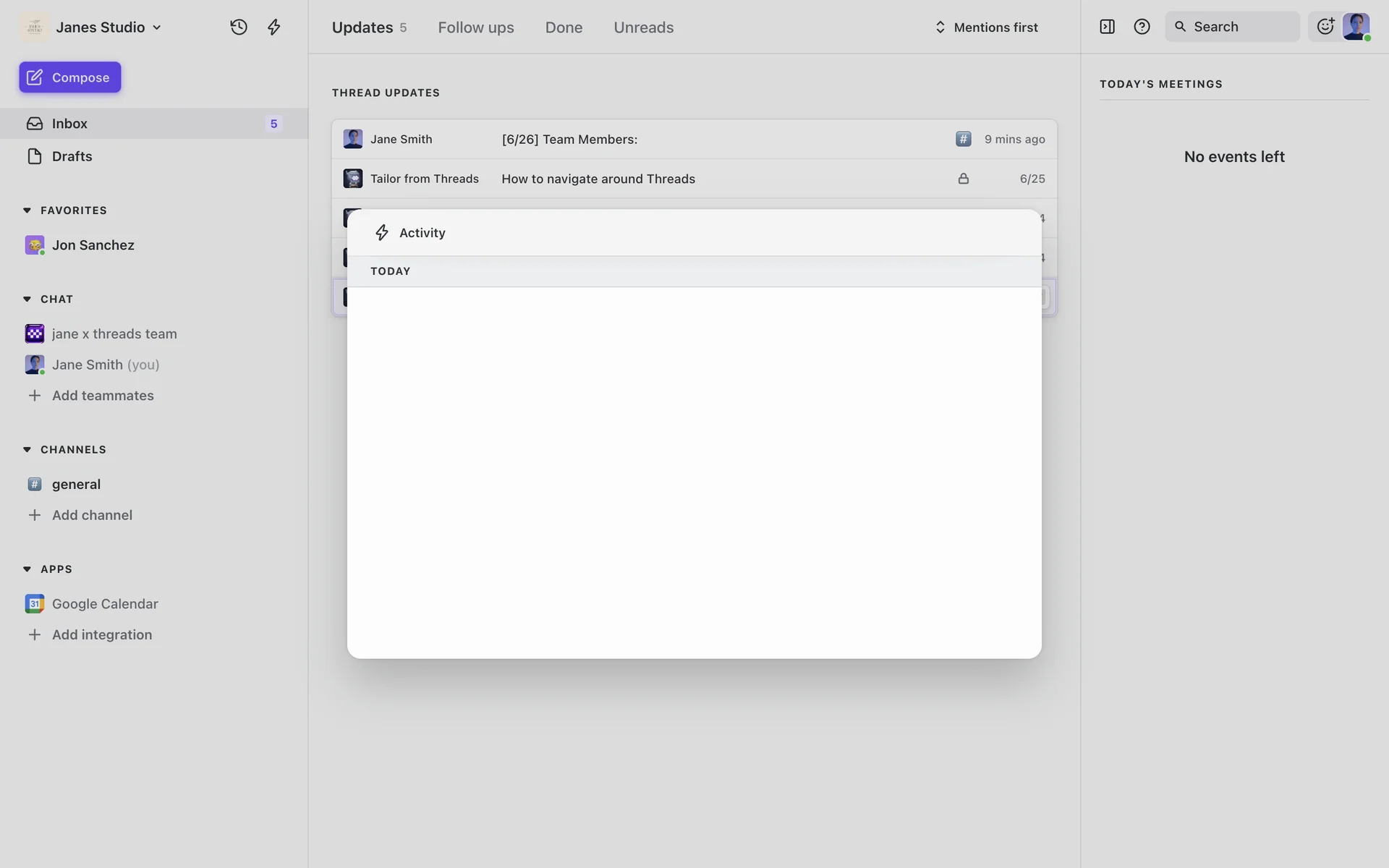Screen dimensions: 1389x868
Task: Switch to the Follow ups tab
Action: point(475,27)
